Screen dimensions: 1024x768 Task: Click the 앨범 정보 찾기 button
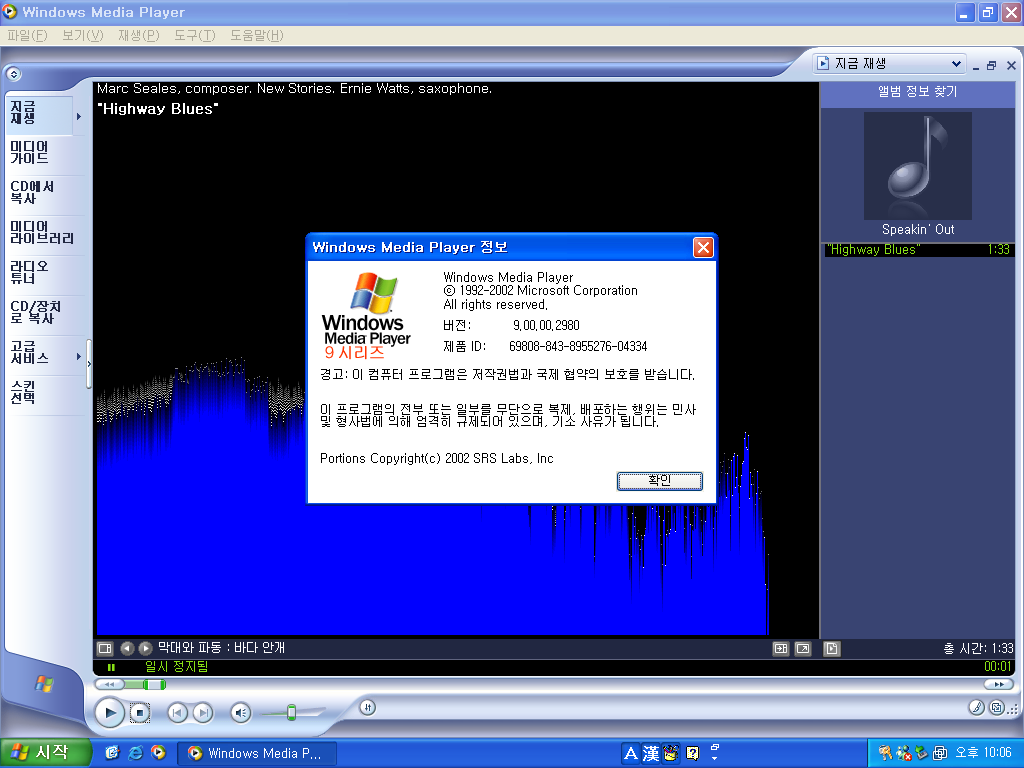click(918, 91)
